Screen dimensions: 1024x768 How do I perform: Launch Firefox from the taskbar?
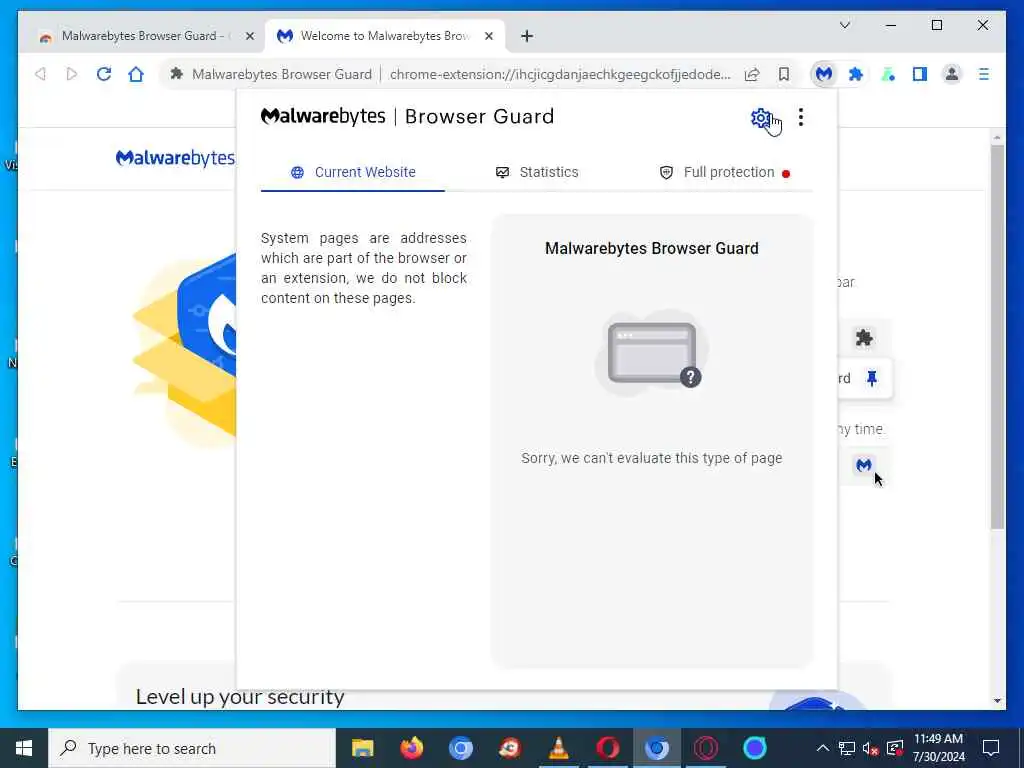click(x=411, y=748)
